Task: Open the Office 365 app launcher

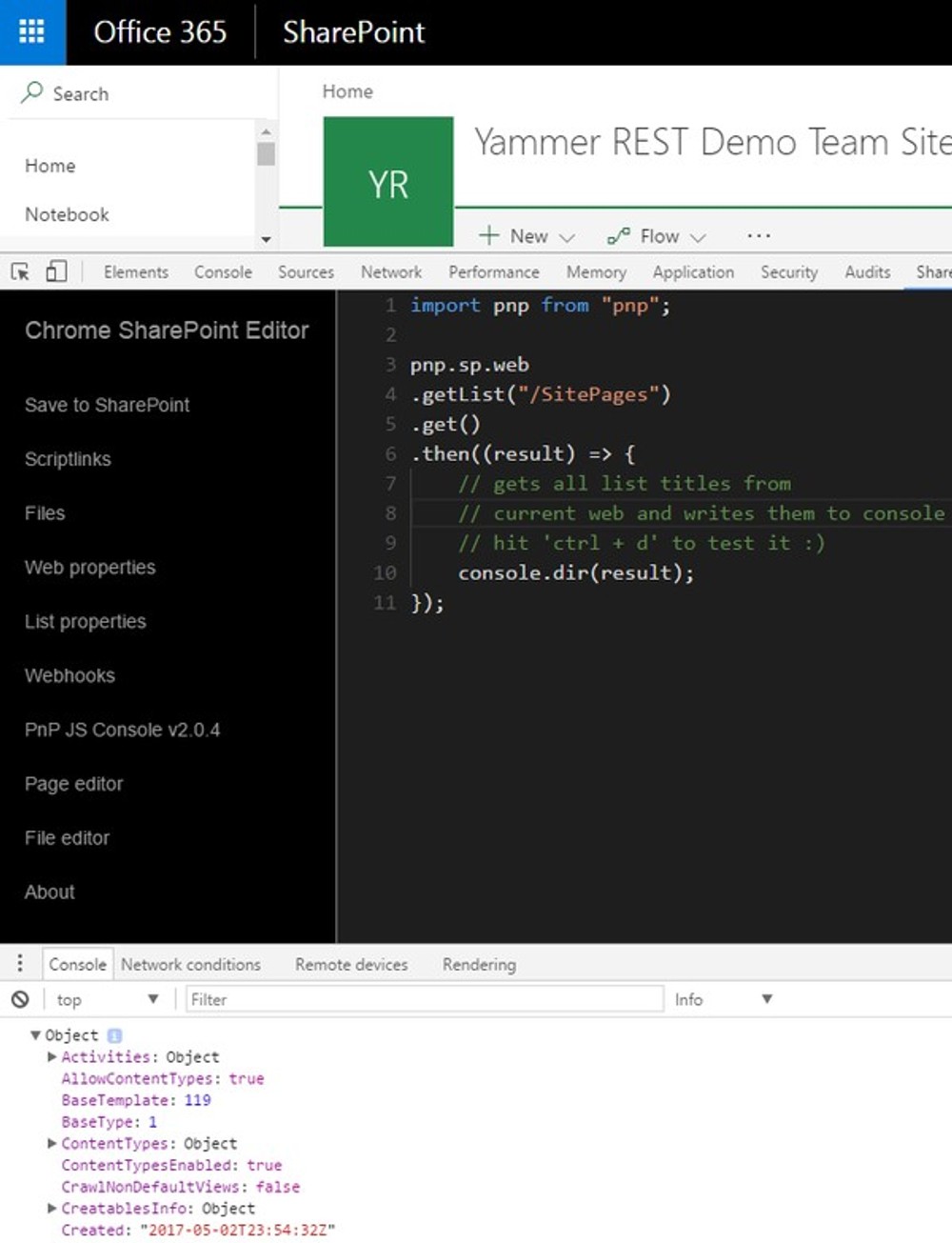Action: coord(31,32)
